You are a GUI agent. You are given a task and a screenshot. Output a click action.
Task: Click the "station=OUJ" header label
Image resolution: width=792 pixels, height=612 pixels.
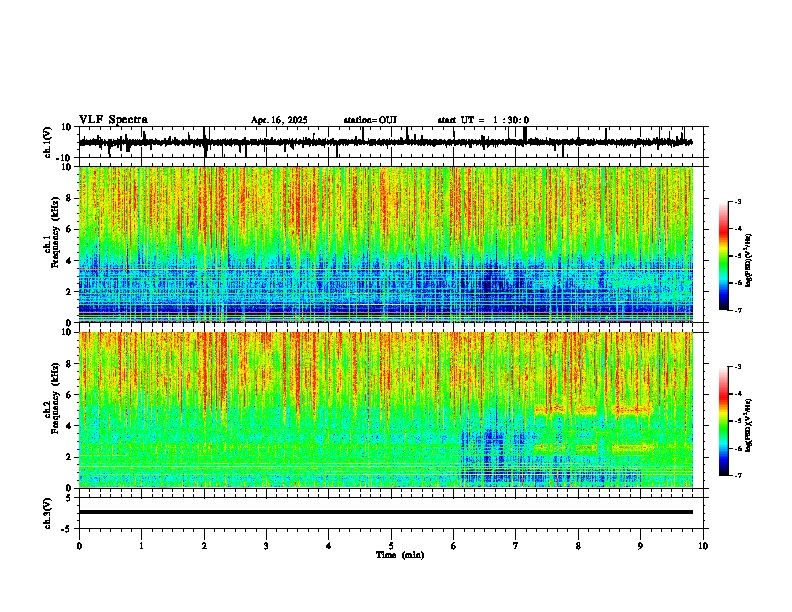tap(370, 120)
